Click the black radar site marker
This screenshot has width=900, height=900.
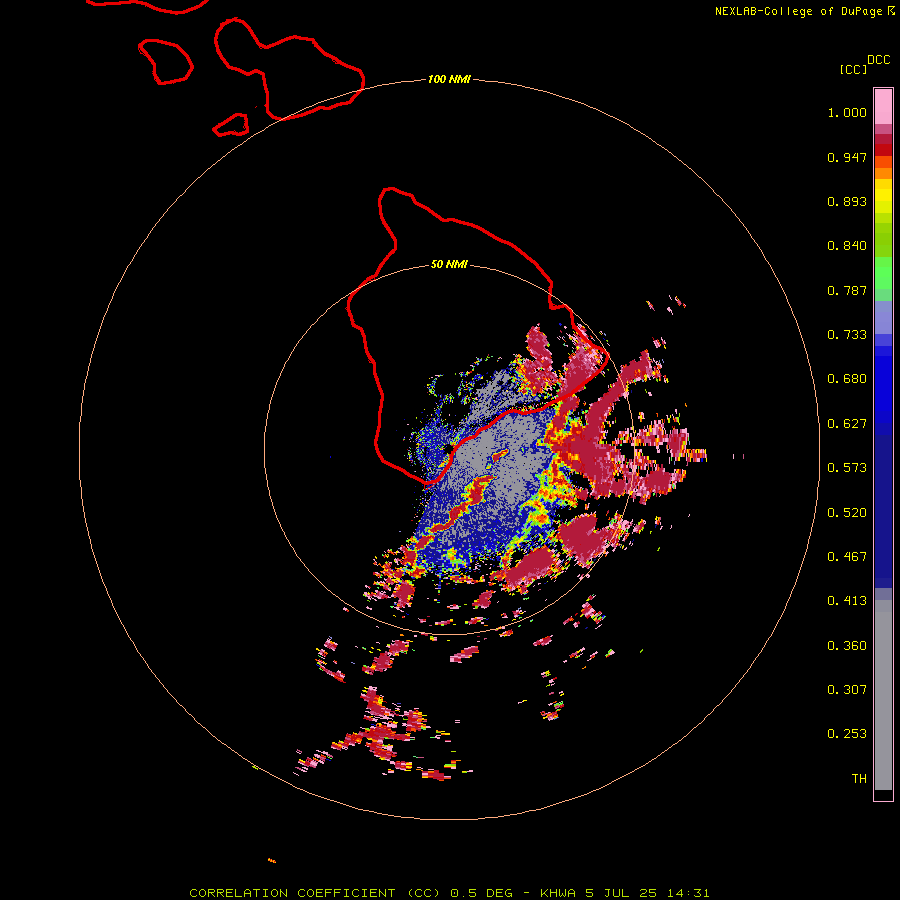point(448,449)
